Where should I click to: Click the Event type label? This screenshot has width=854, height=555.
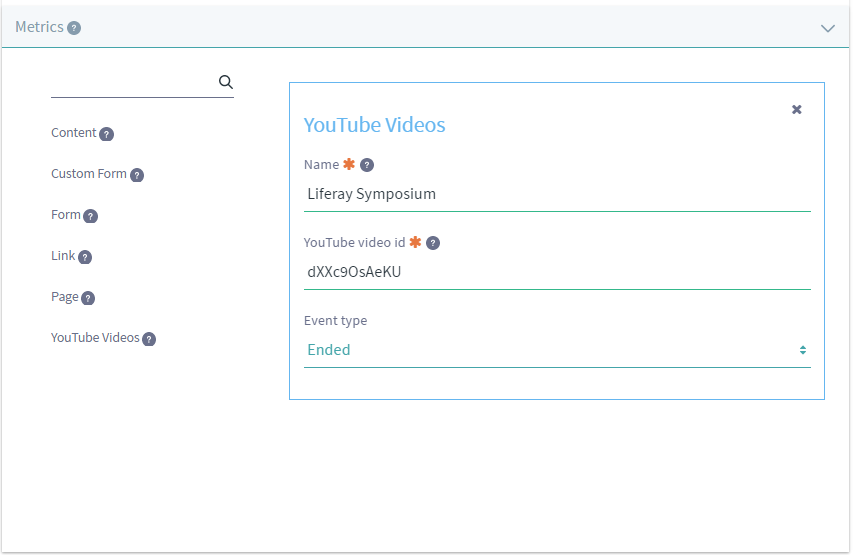336,321
